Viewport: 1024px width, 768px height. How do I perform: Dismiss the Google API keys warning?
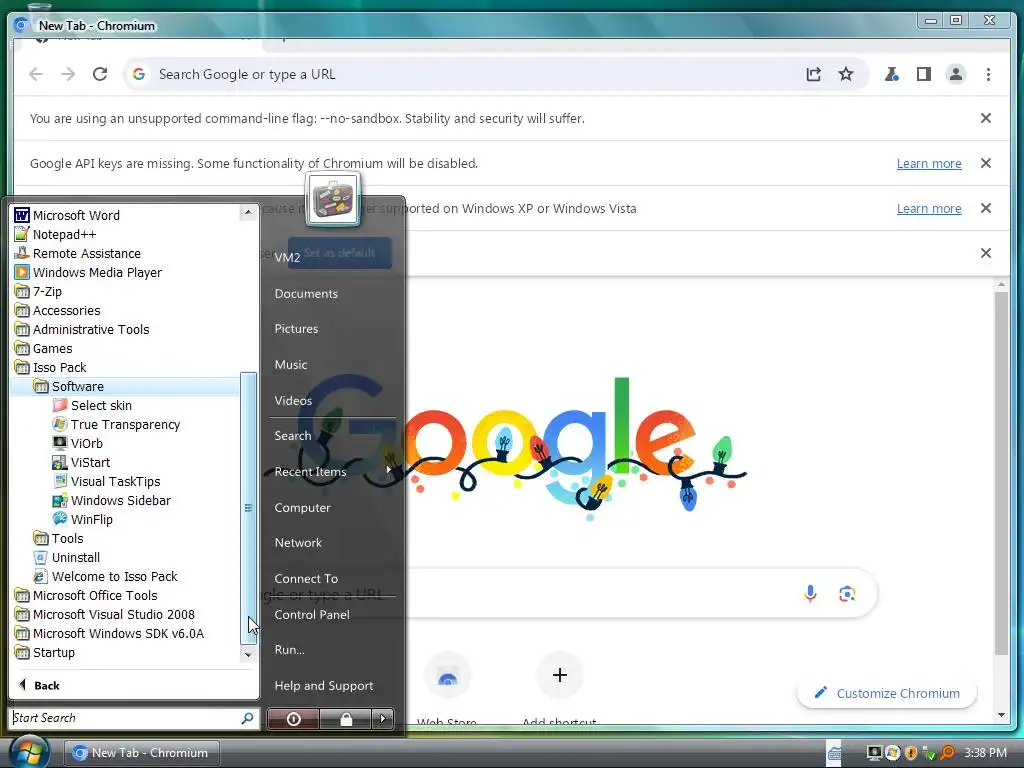986,163
